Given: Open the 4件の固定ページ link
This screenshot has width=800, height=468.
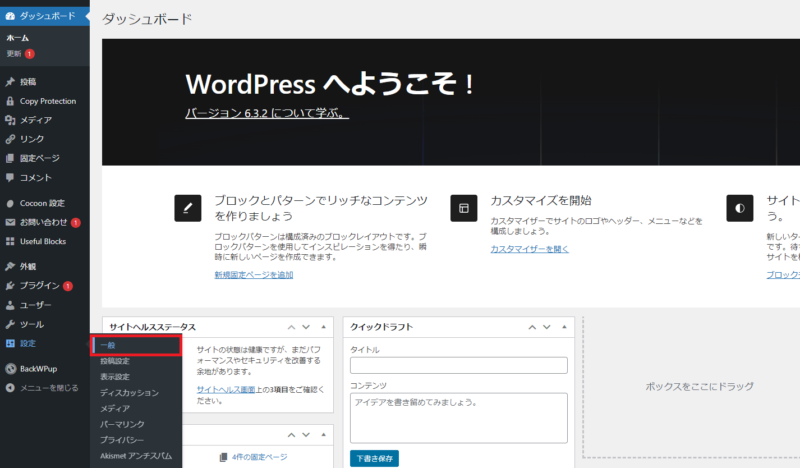Looking at the screenshot, I should (259, 457).
